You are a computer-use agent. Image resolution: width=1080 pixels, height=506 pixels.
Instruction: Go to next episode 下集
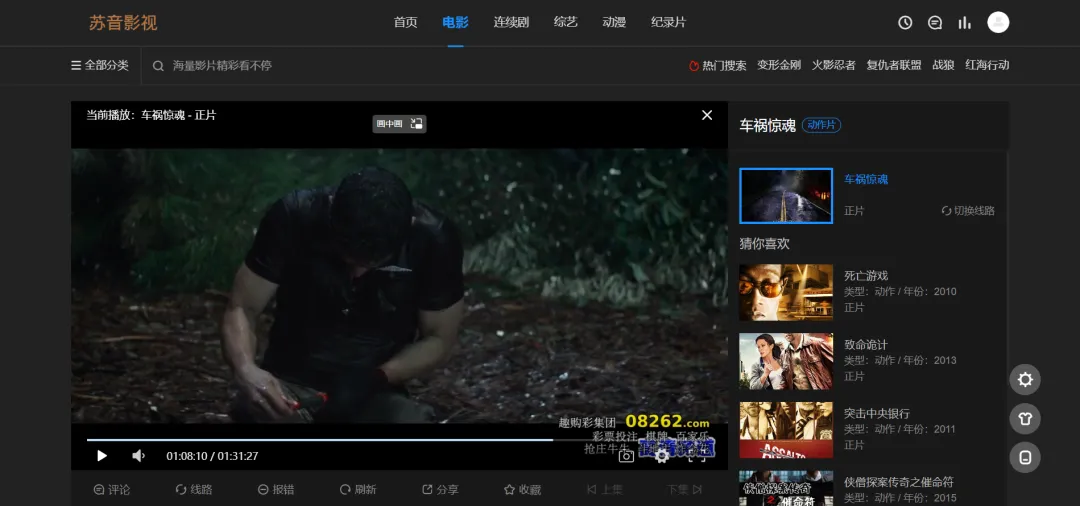[x=685, y=489]
